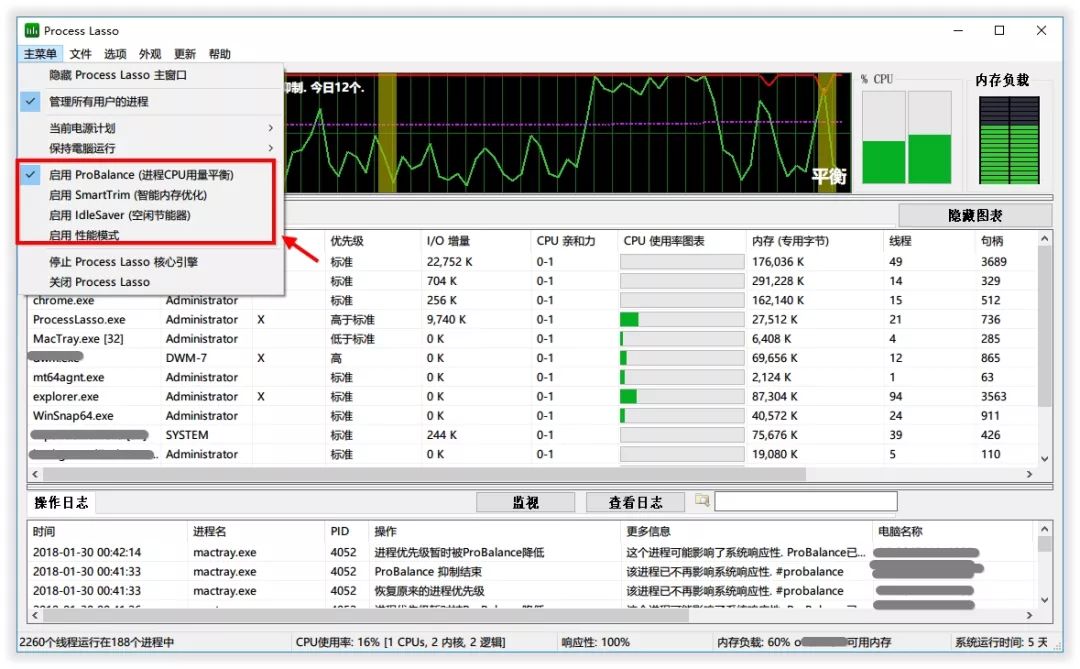Viewport: 1080px width, 669px height.
Task: Open the 选项 menu
Action: 115,54
